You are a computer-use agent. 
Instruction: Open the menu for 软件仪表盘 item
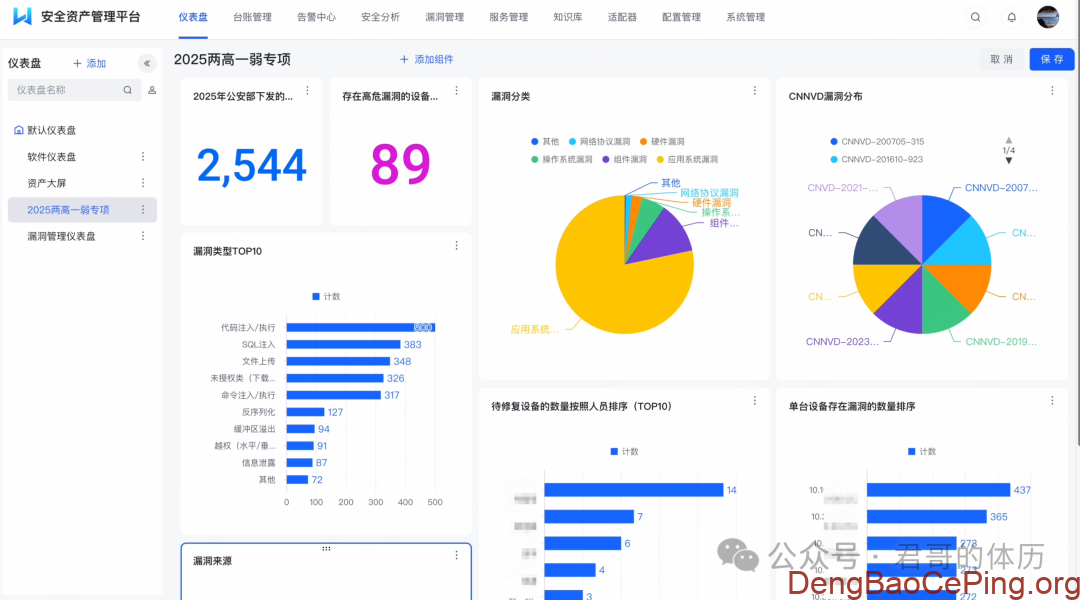click(x=143, y=157)
